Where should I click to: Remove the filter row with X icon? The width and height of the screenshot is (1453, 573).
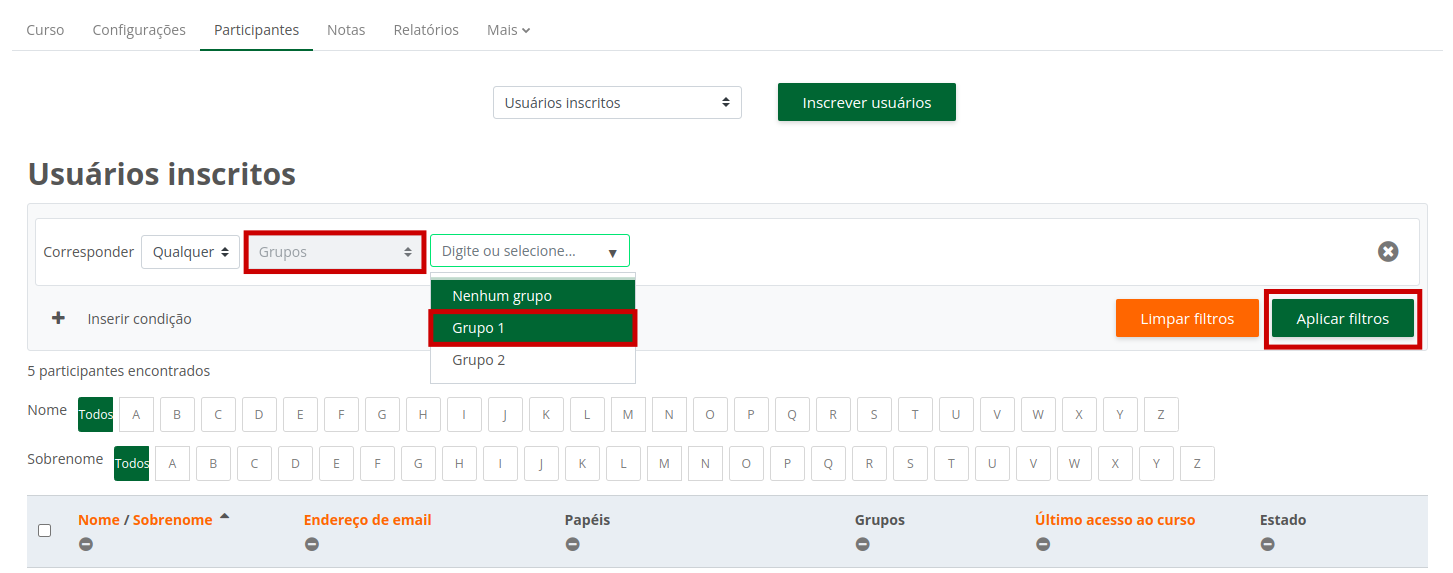click(x=1388, y=252)
